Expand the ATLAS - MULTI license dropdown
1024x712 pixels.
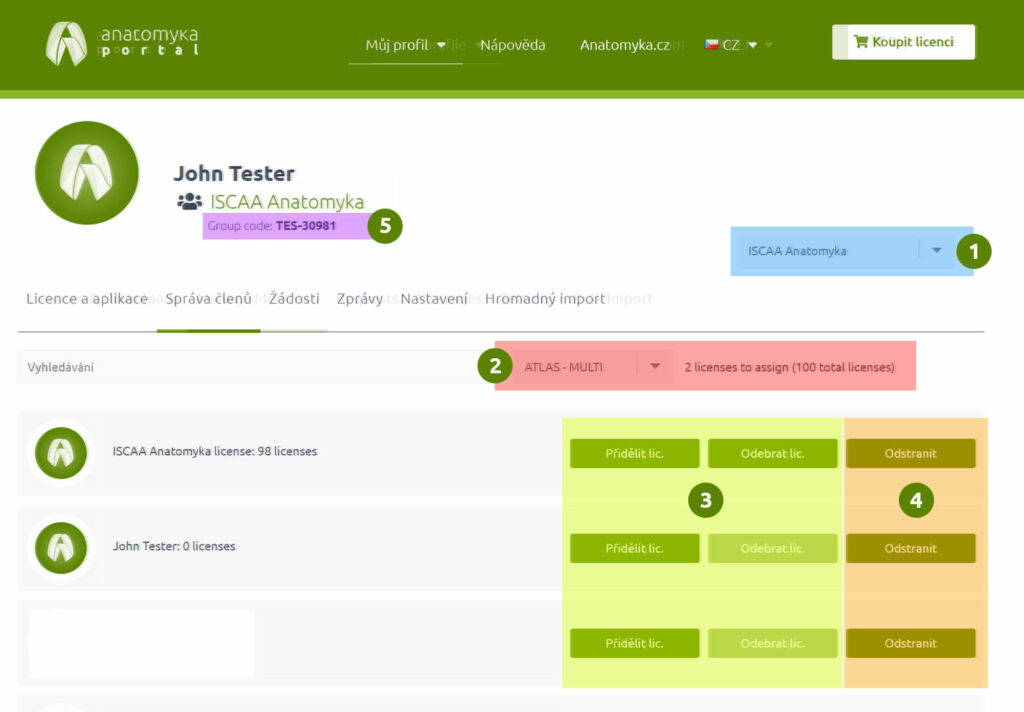click(655, 367)
